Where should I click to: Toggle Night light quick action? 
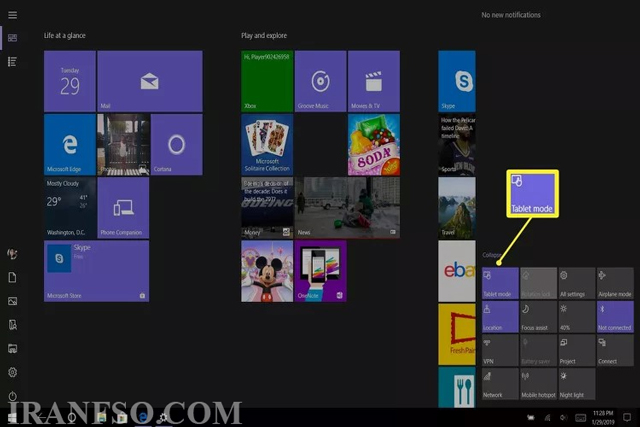577,384
